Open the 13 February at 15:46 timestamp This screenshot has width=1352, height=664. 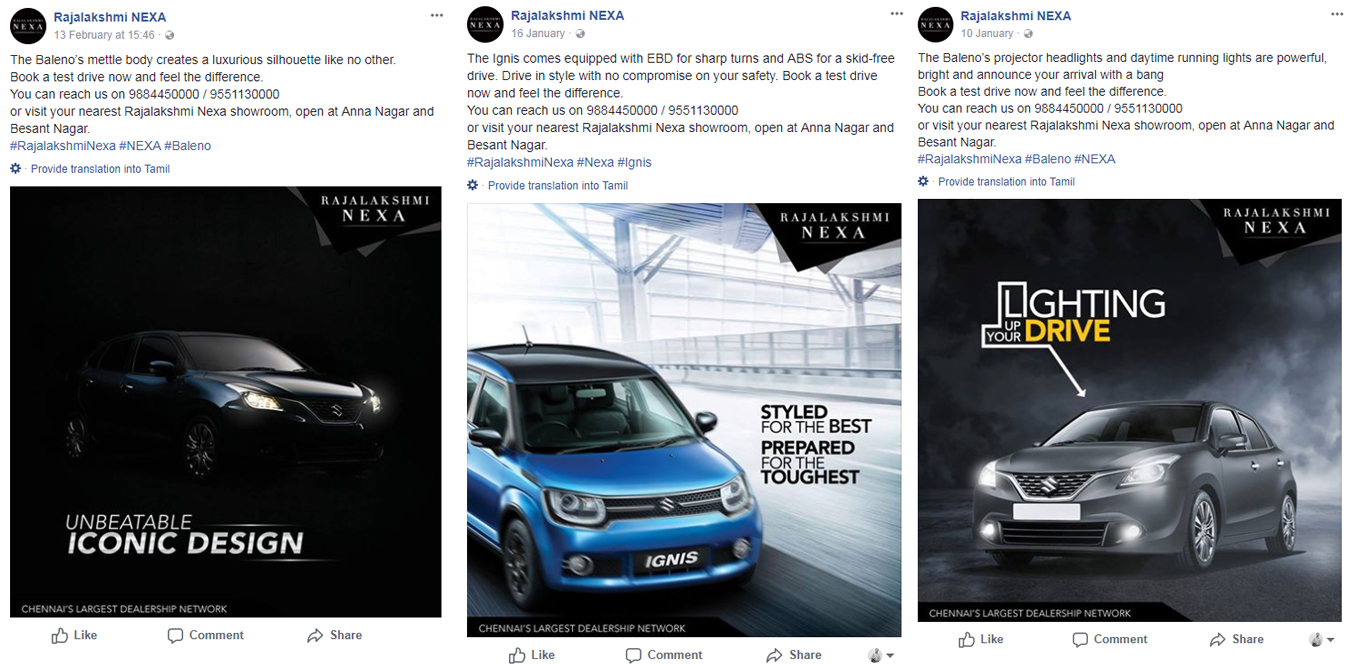[104, 35]
